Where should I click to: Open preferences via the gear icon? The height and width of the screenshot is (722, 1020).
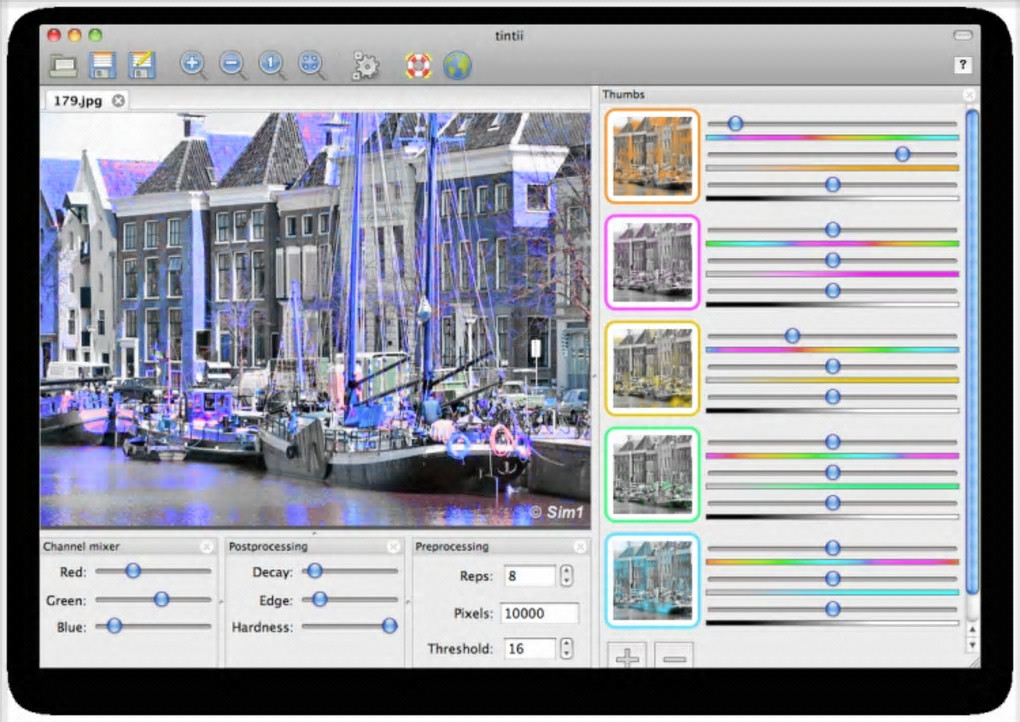(x=365, y=66)
